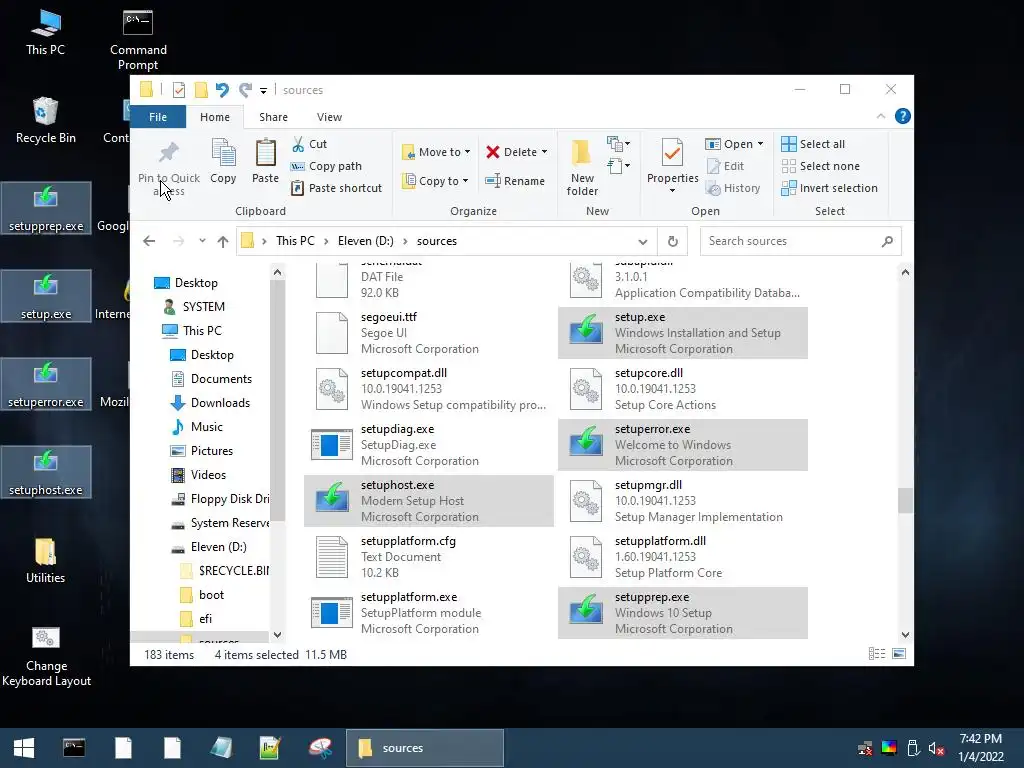1024x768 pixels.
Task: Switch to large icons view in status bar
Action: 899,654
